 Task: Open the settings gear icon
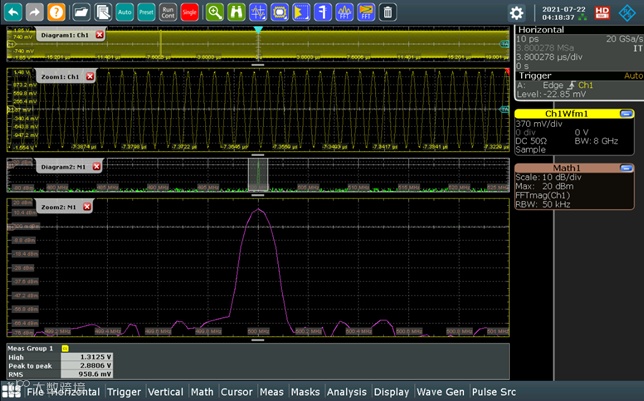[x=516, y=13]
